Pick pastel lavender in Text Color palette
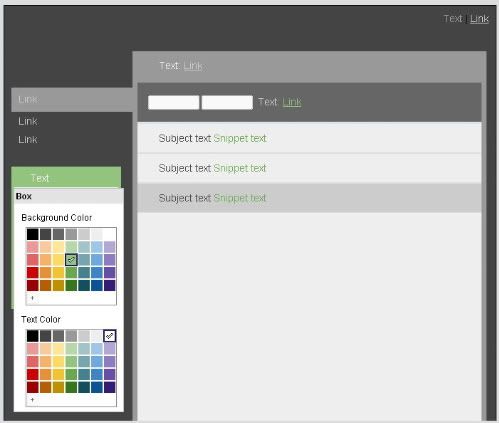Viewport: 499px width, 423px height. 110,349
